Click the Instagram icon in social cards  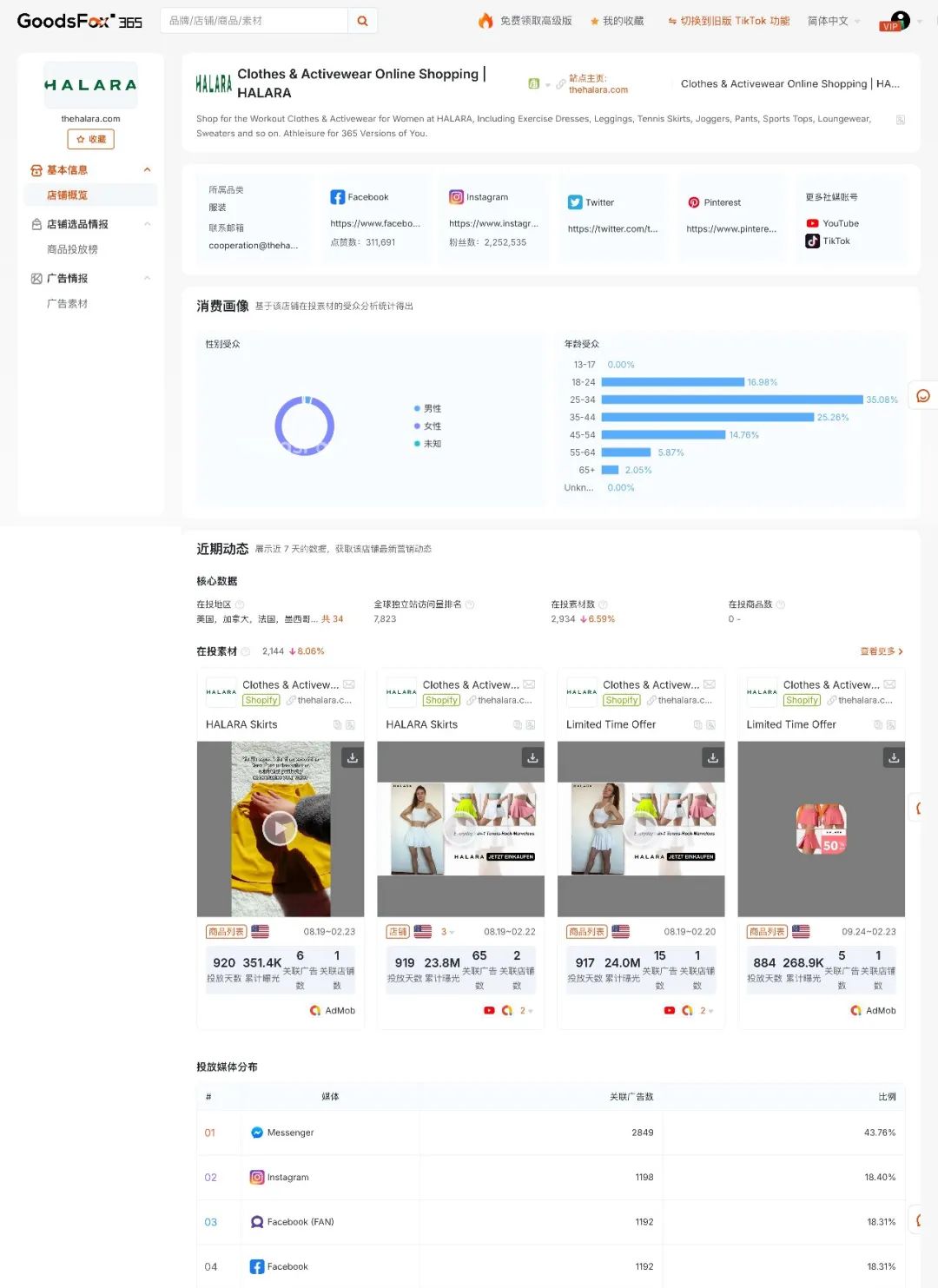pos(456,197)
